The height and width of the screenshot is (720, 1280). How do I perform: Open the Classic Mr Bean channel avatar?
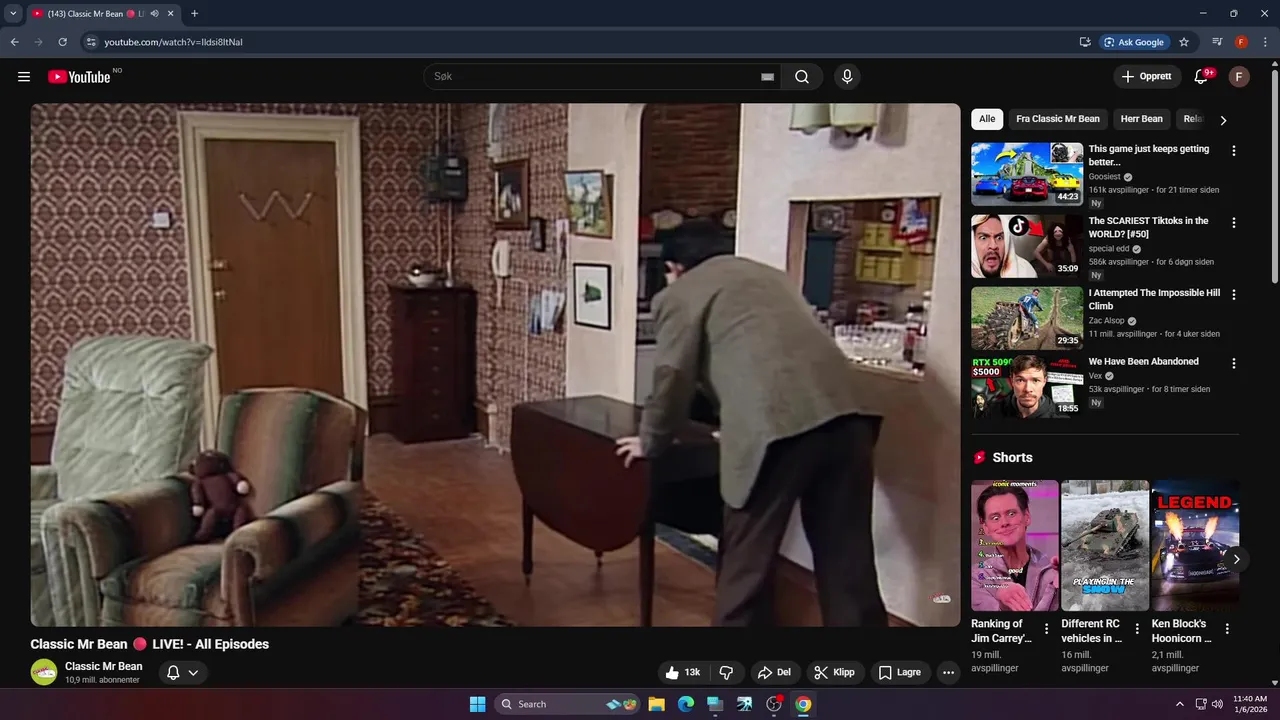pos(44,672)
